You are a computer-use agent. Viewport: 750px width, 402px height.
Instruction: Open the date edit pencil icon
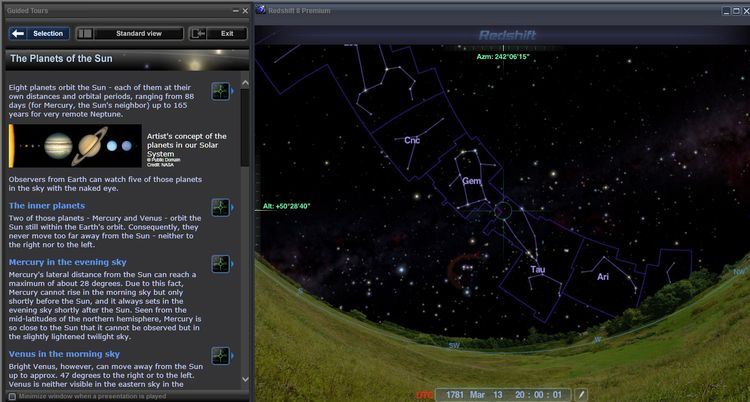click(582, 395)
